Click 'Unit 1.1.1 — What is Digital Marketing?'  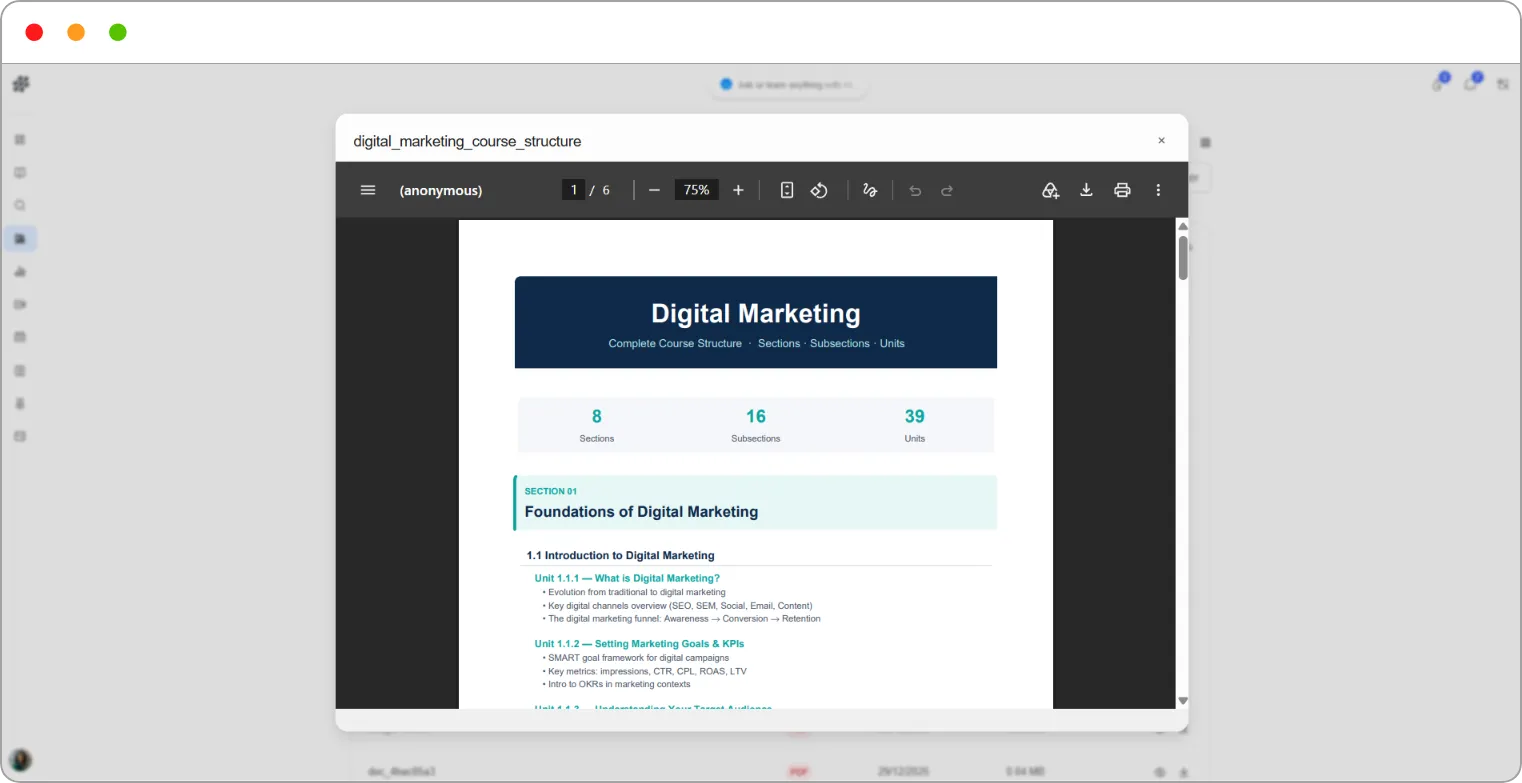tap(627, 578)
